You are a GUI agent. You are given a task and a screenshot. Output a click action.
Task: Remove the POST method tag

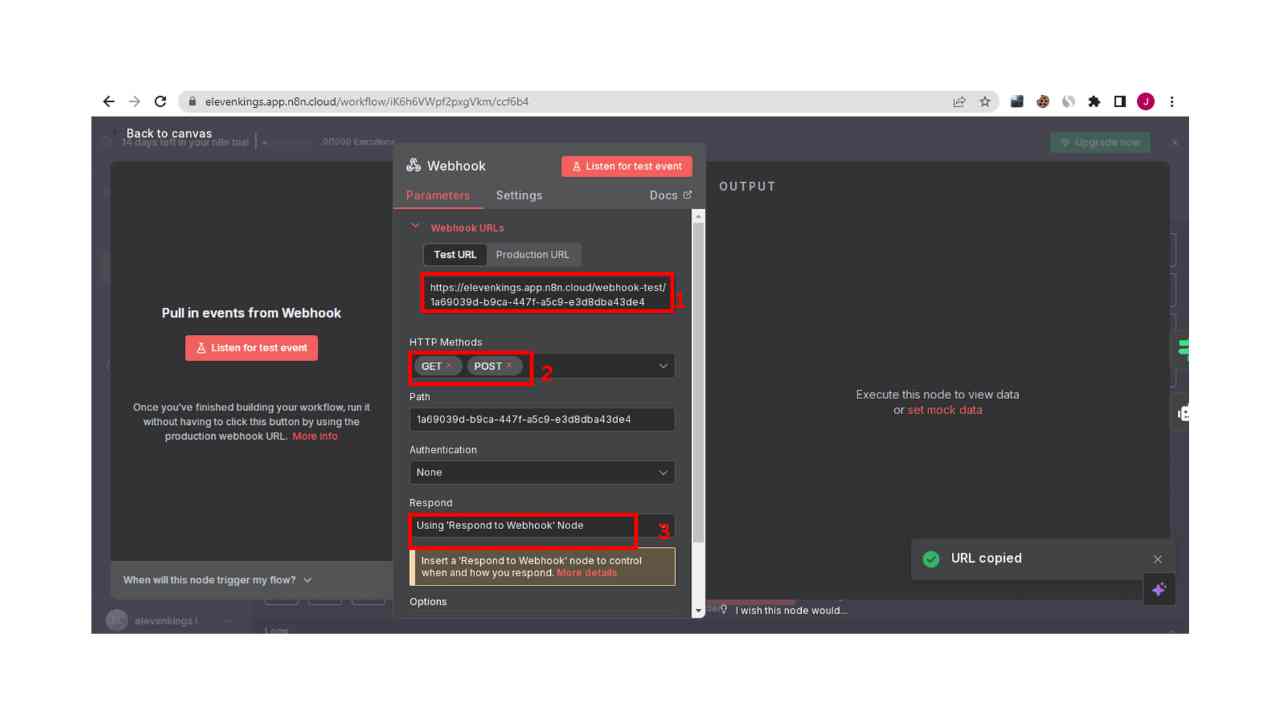coord(509,366)
